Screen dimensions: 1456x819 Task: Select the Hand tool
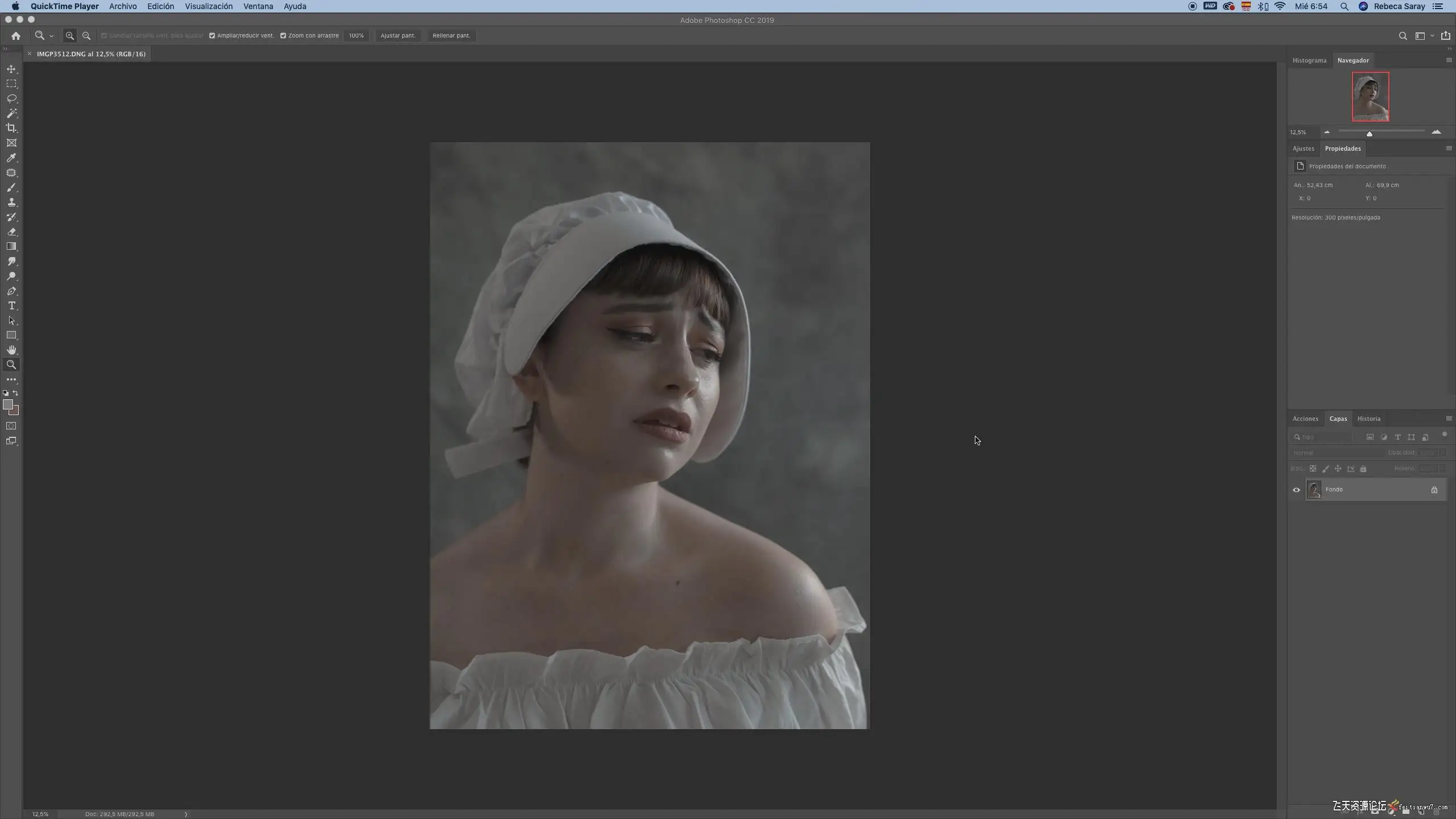(x=11, y=350)
